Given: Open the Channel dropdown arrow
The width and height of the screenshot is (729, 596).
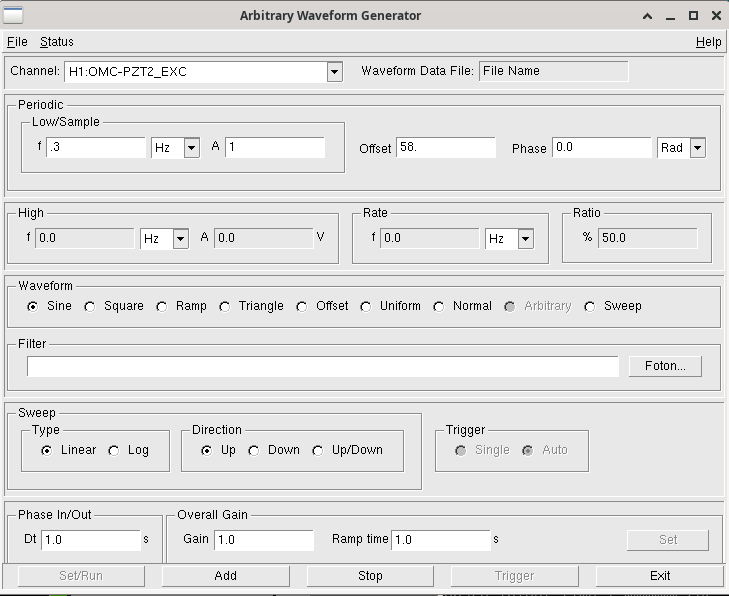Looking at the screenshot, I should tap(334, 72).
